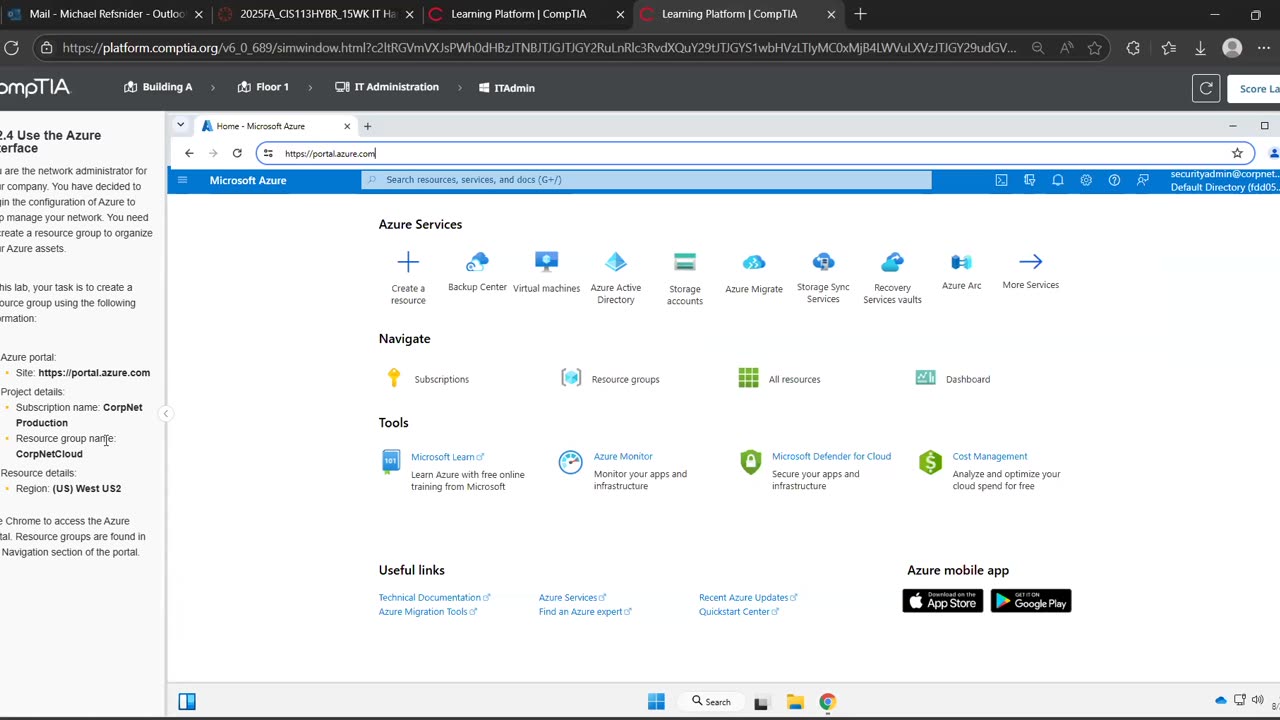1280x720 pixels.
Task: Open Chrome tab search dropdown arrow
Action: 180,126
